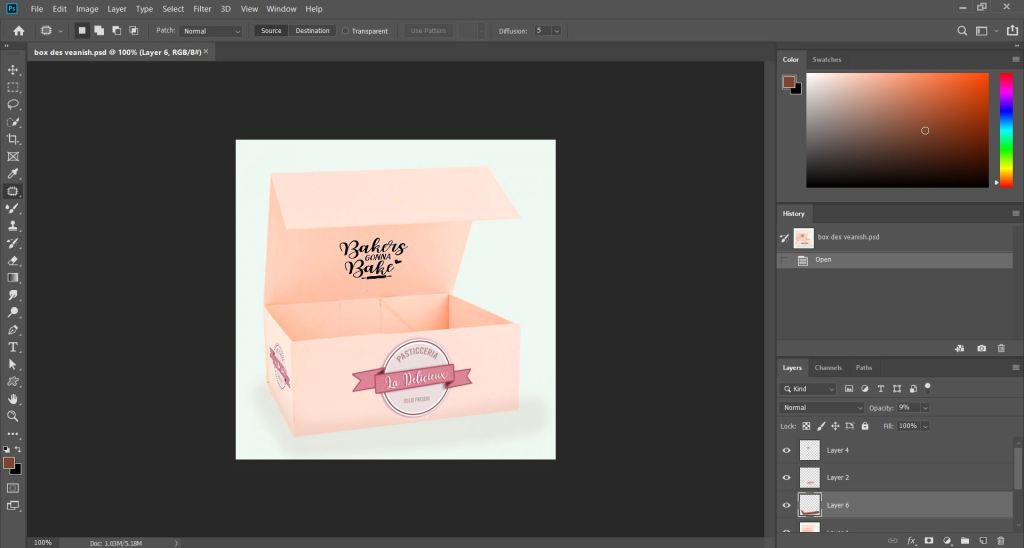Image resolution: width=1024 pixels, height=548 pixels.
Task: Create new snapshot with History camera icon
Action: [x=981, y=348]
